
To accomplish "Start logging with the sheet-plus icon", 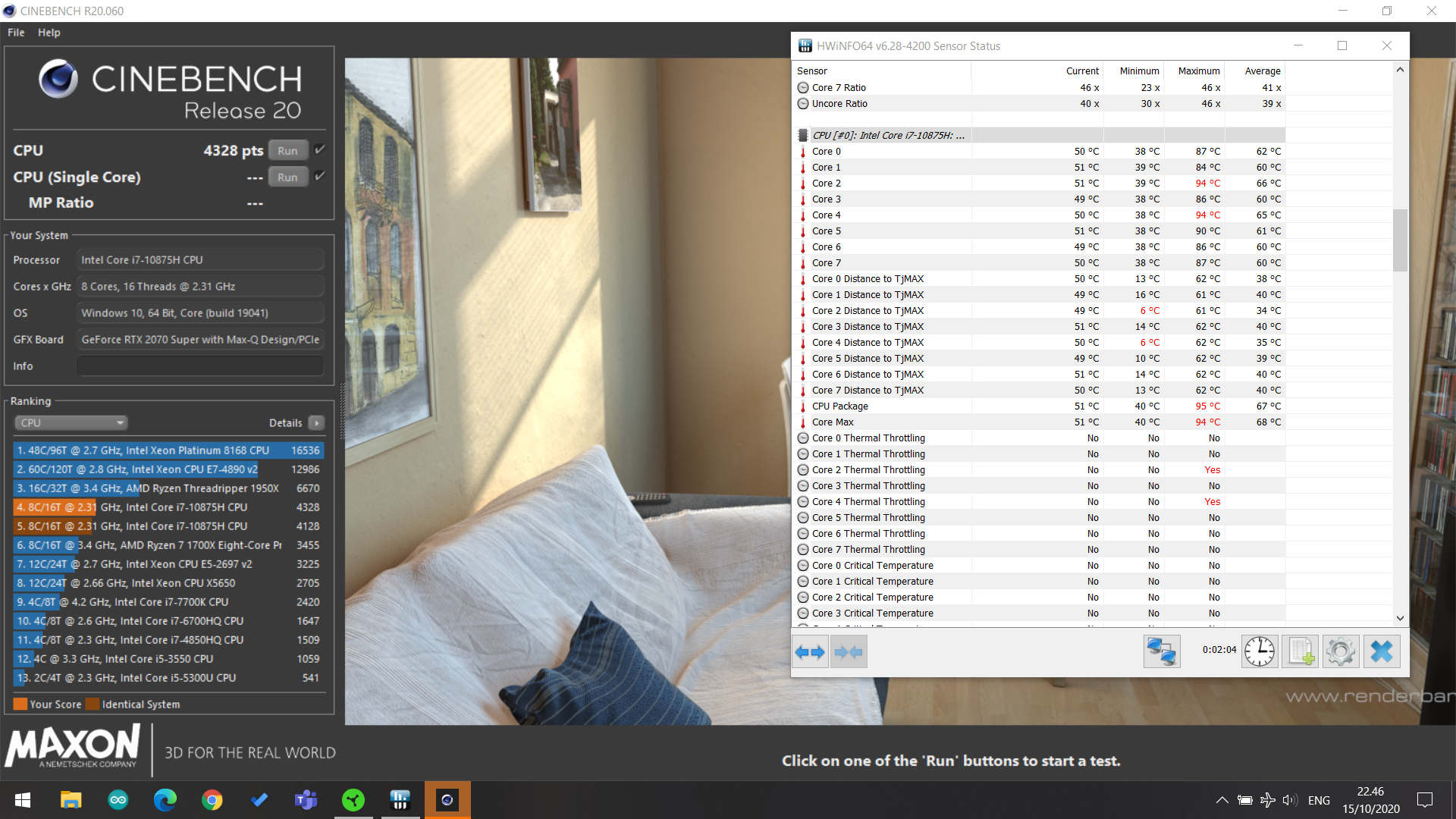I will click(x=1300, y=651).
